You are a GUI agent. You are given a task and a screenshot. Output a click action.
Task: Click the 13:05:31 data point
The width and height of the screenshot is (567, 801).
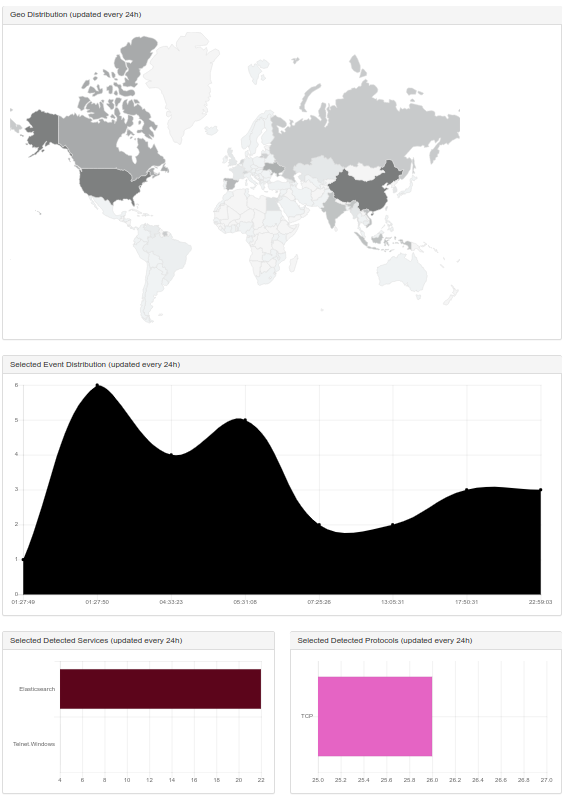(393, 525)
